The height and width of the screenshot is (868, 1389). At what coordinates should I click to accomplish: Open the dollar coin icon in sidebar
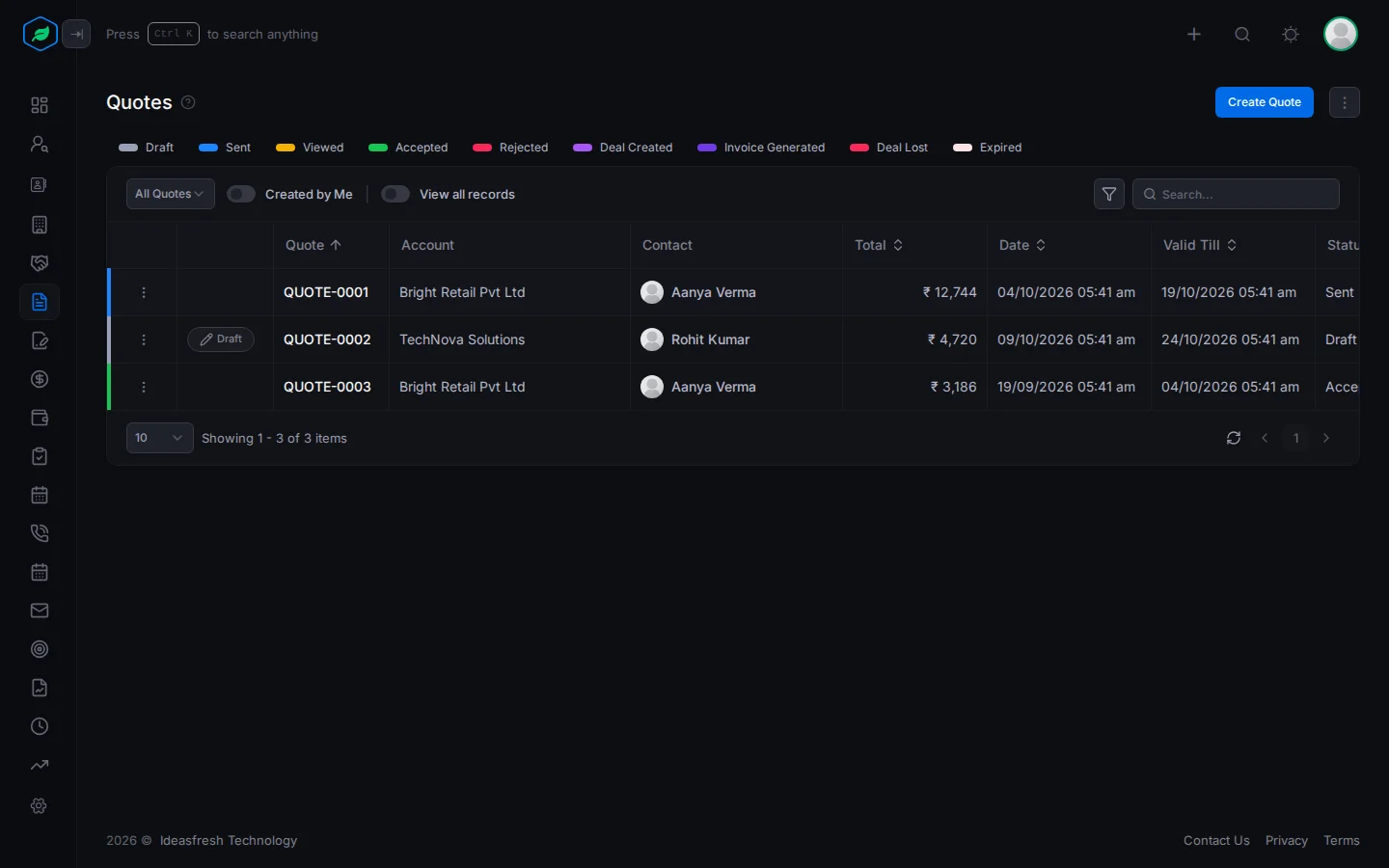point(40,379)
